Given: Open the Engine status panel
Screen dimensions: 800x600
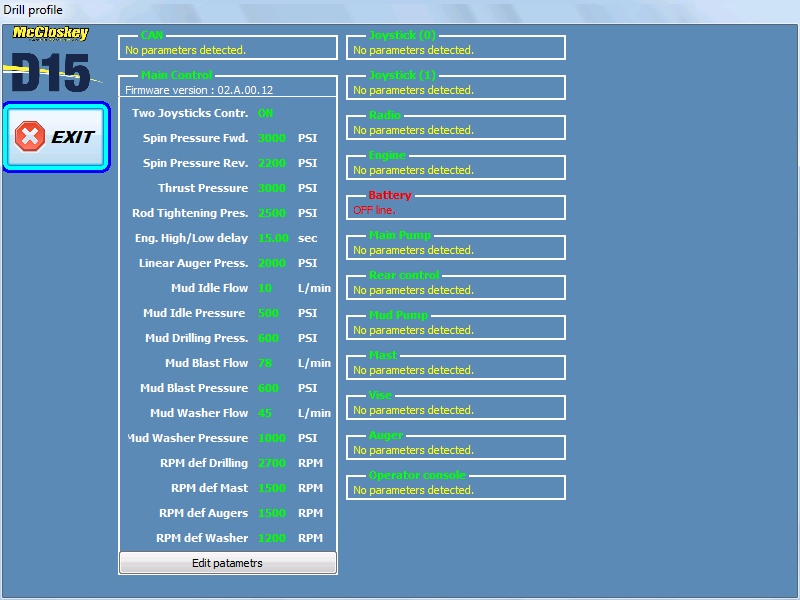Looking at the screenshot, I should coord(455,168).
